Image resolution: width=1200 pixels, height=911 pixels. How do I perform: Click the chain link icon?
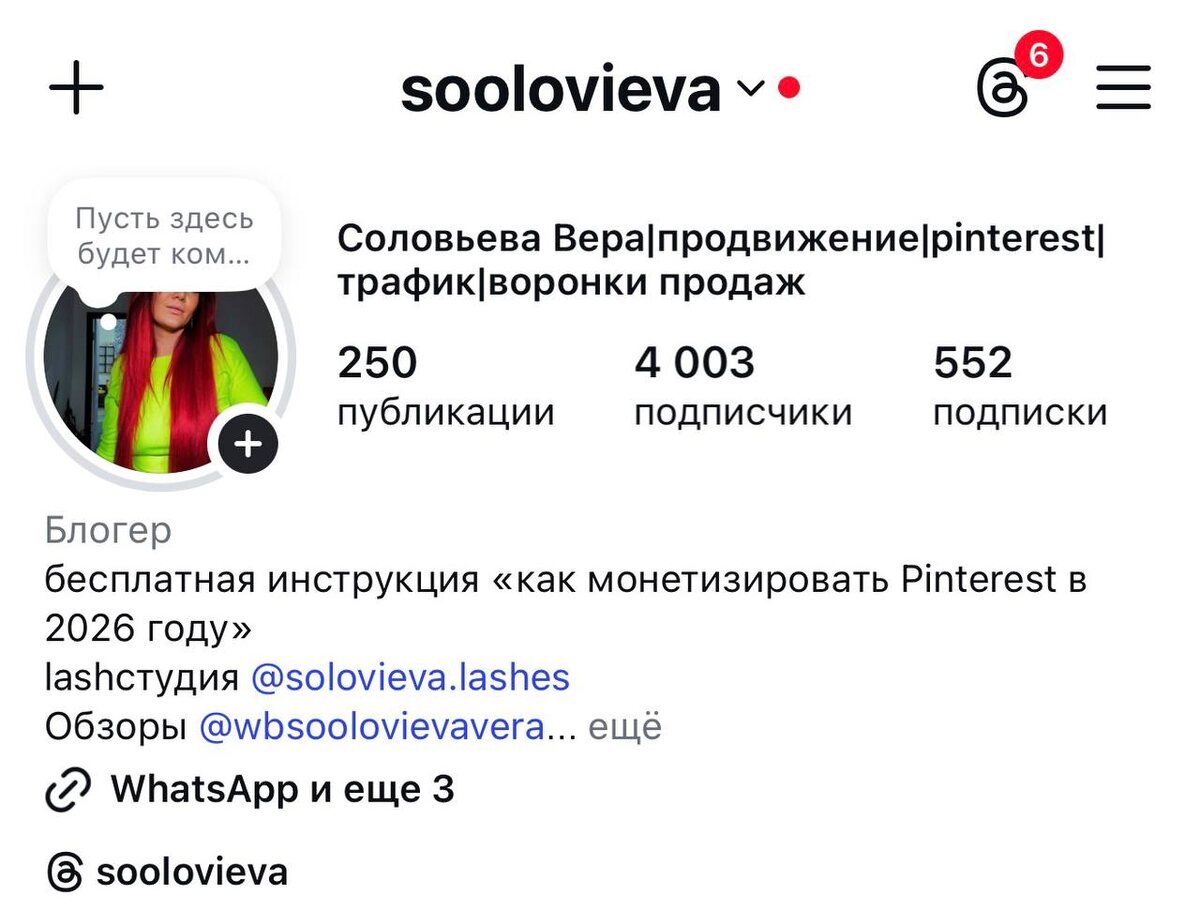coord(69,790)
